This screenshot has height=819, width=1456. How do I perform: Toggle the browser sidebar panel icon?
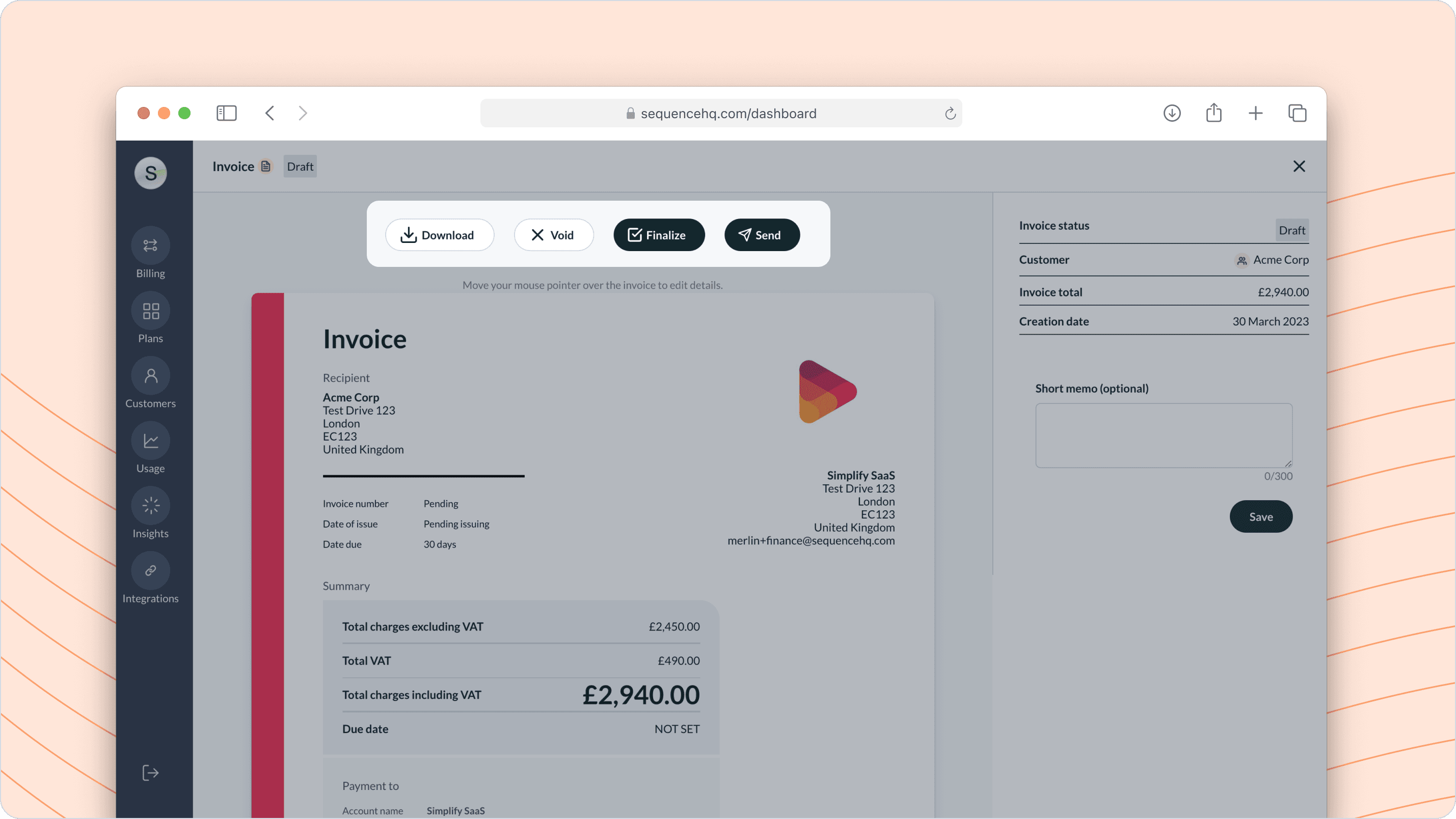227,113
